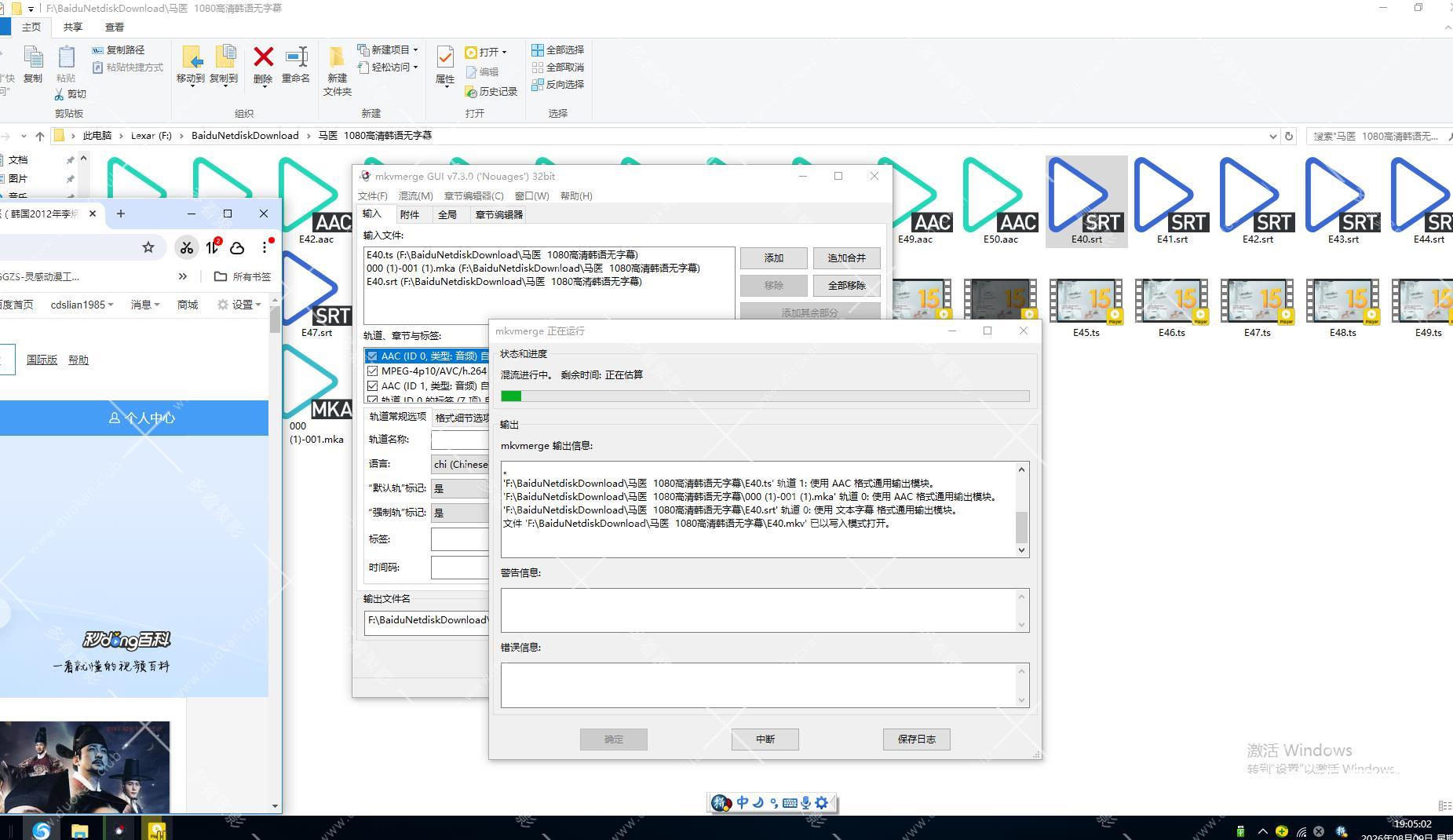Click the 轨道名称 input field
Image resolution: width=1453 pixels, height=840 pixels.
(460, 440)
